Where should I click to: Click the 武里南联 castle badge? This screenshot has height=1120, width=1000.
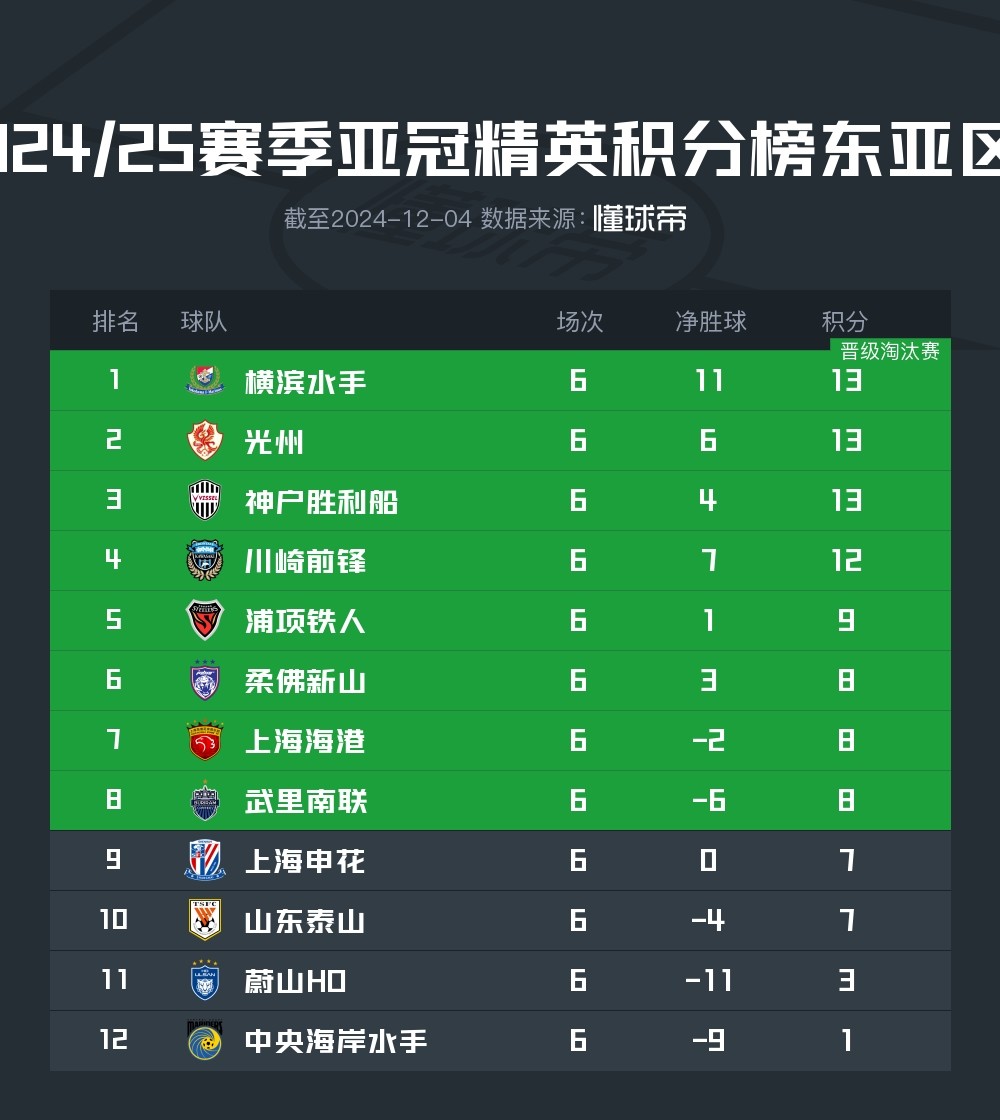[x=205, y=800]
